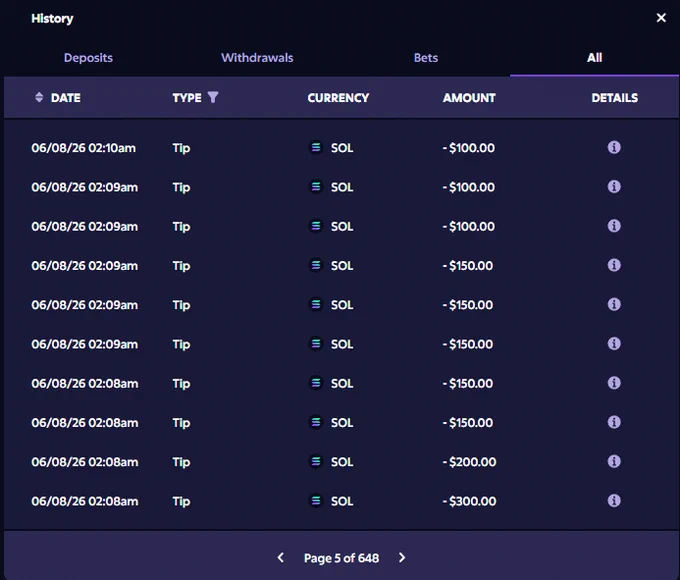Click the -$200.00 amount entry

[469, 462]
